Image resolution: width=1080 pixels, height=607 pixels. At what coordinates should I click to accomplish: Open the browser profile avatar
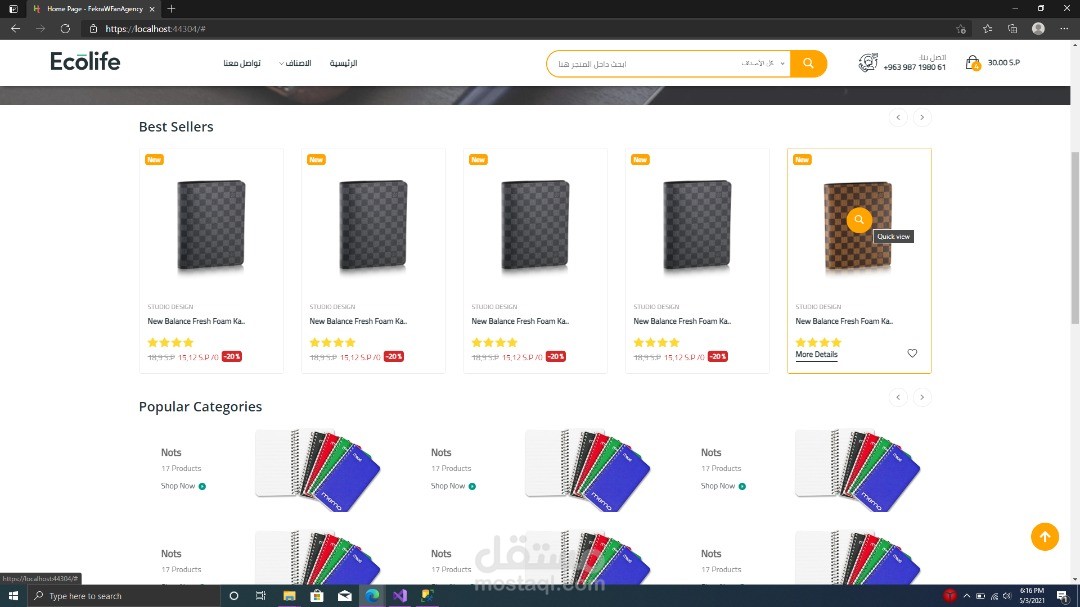(1038, 28)
